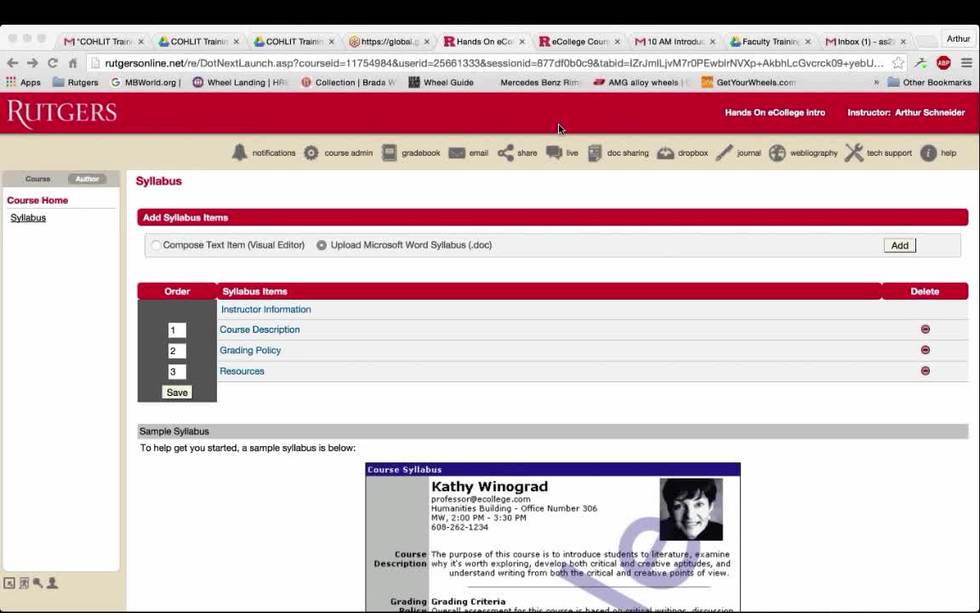This screenshot has height=613, width=980.
Task: Delete the Course Description item
Action: tap(925, 329)
